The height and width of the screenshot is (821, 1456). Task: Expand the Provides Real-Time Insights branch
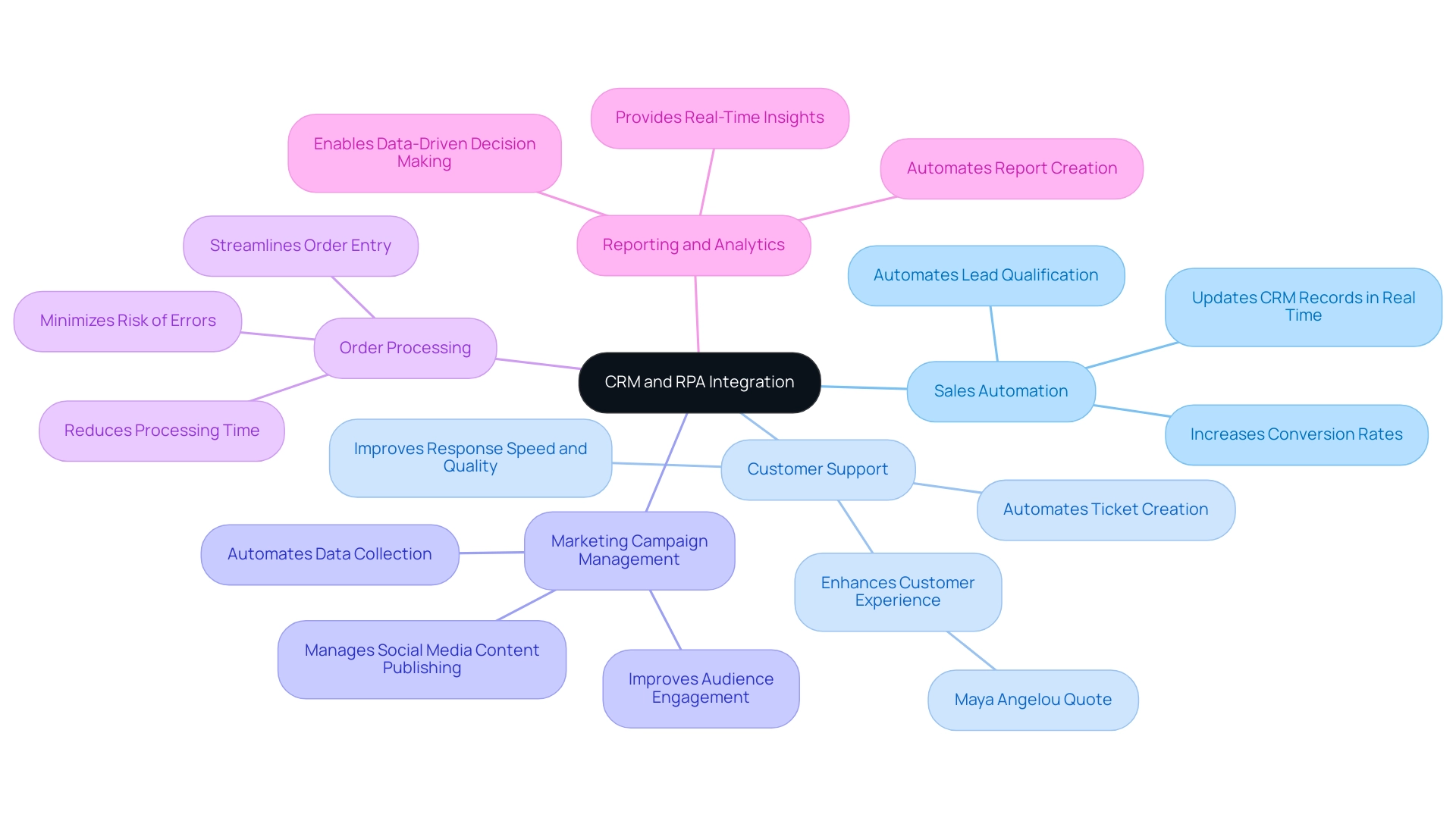(718, 114)
